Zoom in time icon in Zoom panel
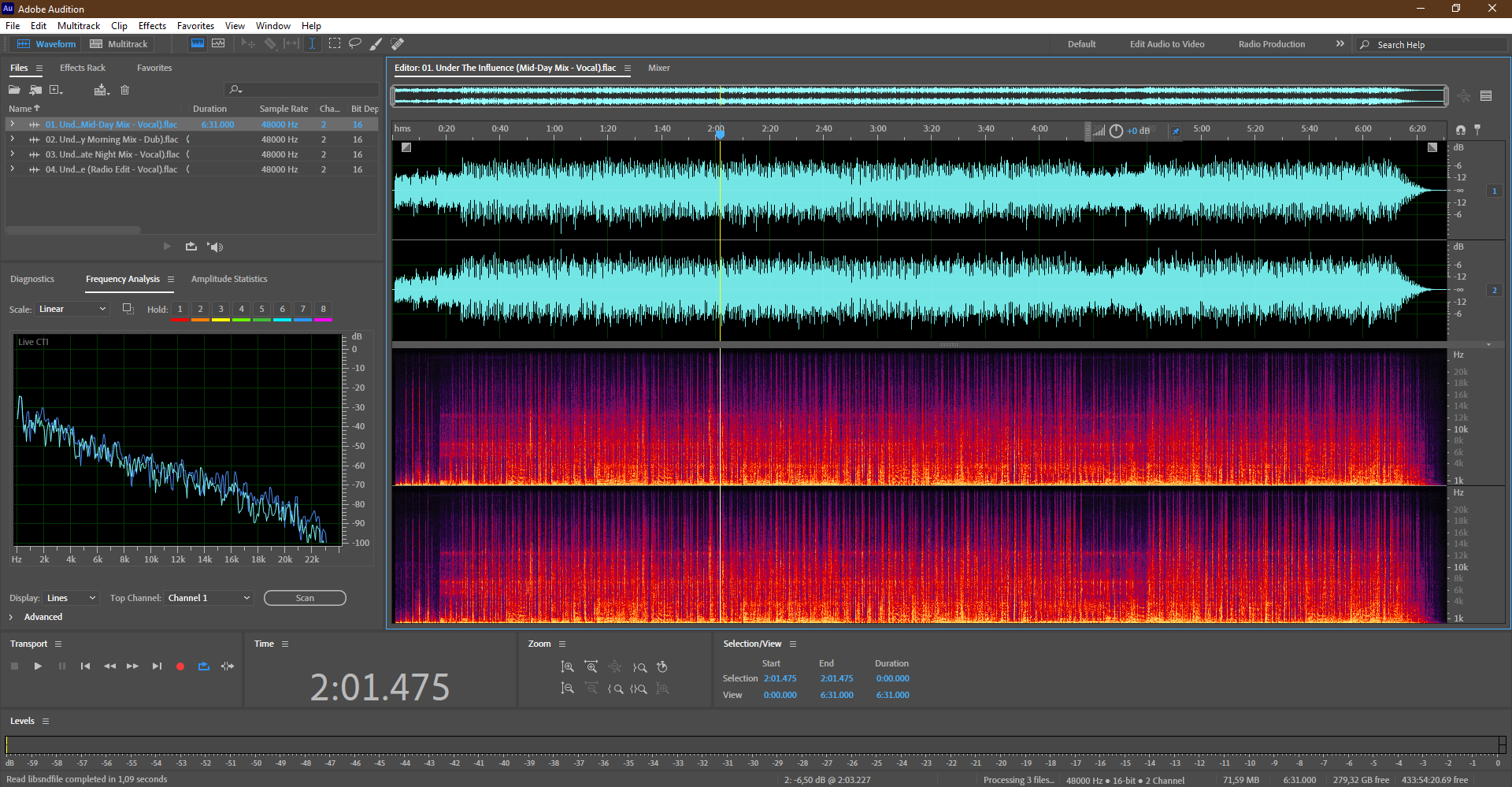 (x=591, y=667)
